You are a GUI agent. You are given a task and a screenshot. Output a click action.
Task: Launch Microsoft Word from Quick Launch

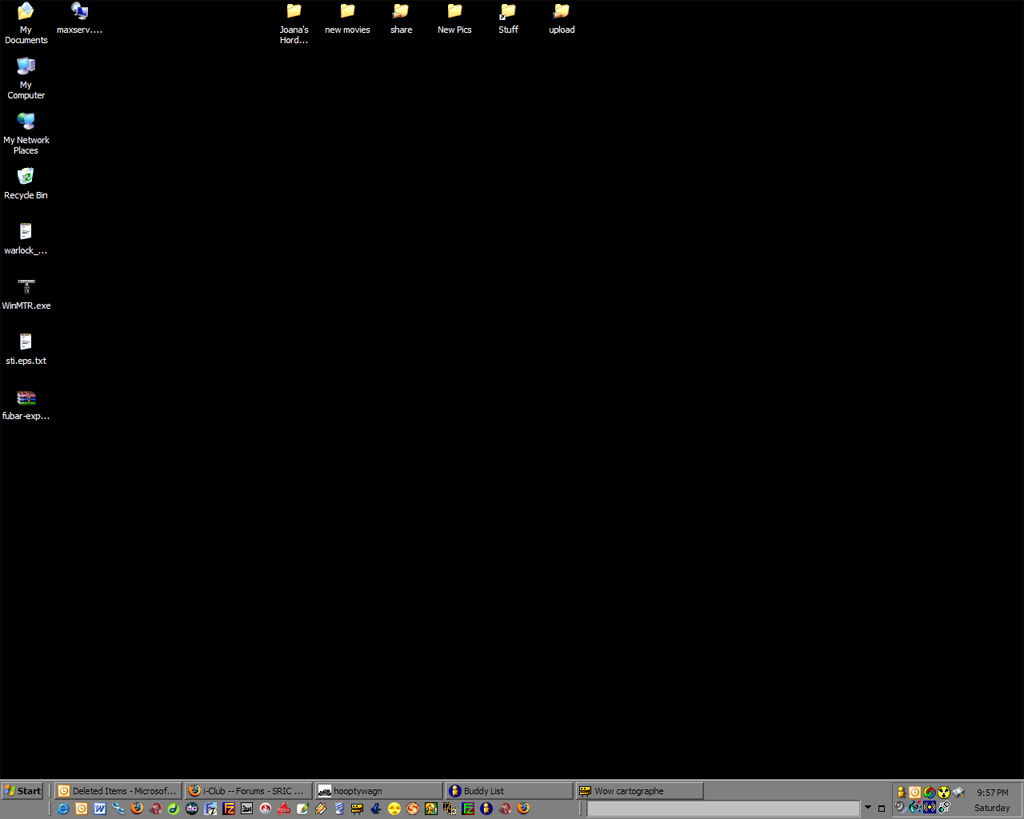point(100,808)
